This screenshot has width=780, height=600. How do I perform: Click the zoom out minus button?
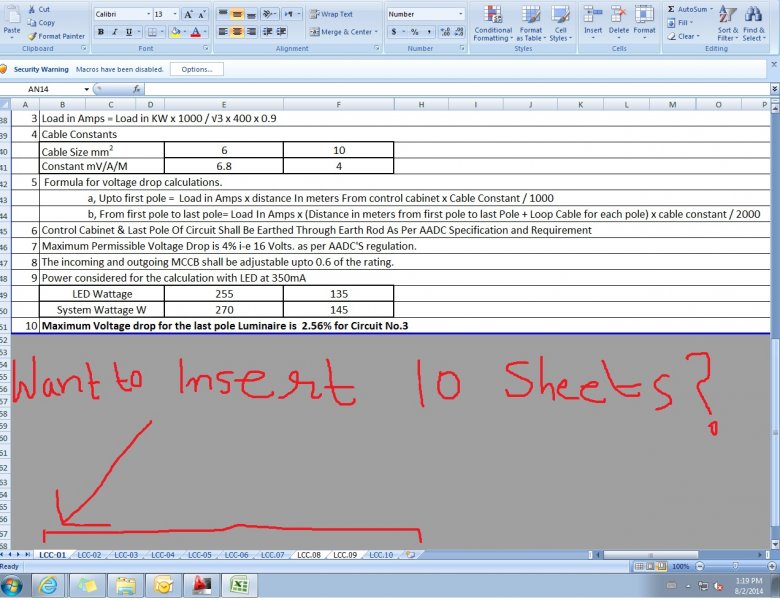(x=700, y=566)
